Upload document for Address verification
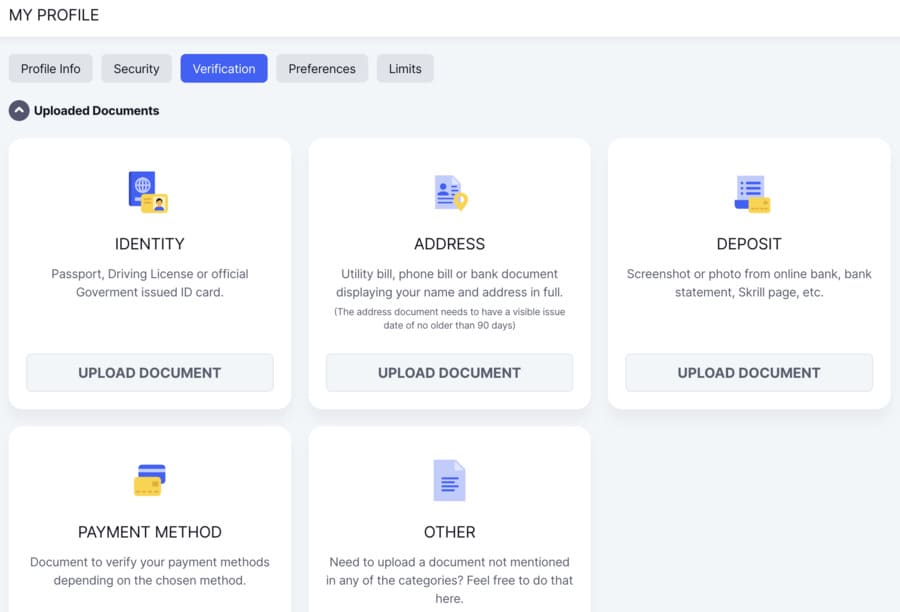900x612 pixels. click(x=449, y=373)
